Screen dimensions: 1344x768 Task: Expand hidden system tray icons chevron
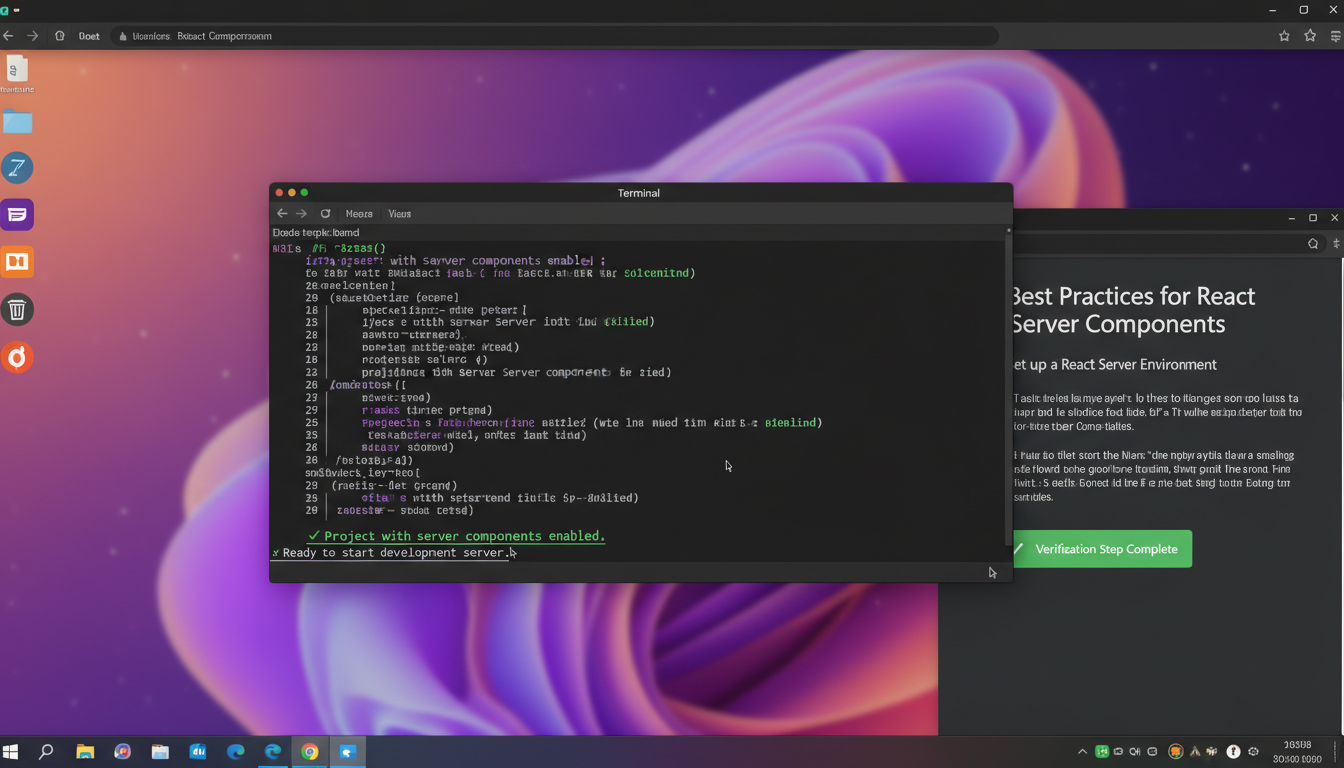(x=1082, y=752)
